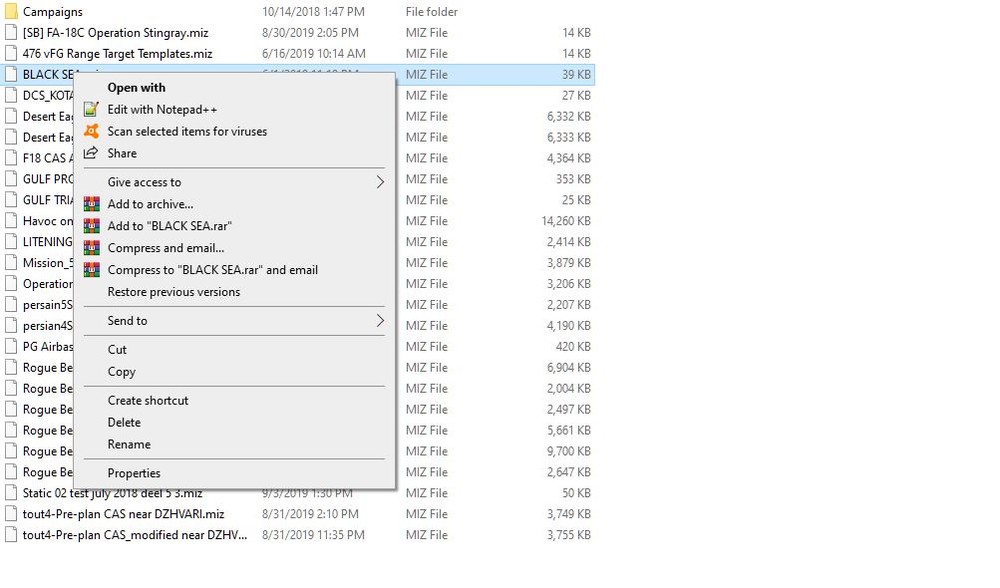This screenshot has width=1000, height=588.
Task: Click WinRAR icon beside Compress and email
Action: coord(91,248)
